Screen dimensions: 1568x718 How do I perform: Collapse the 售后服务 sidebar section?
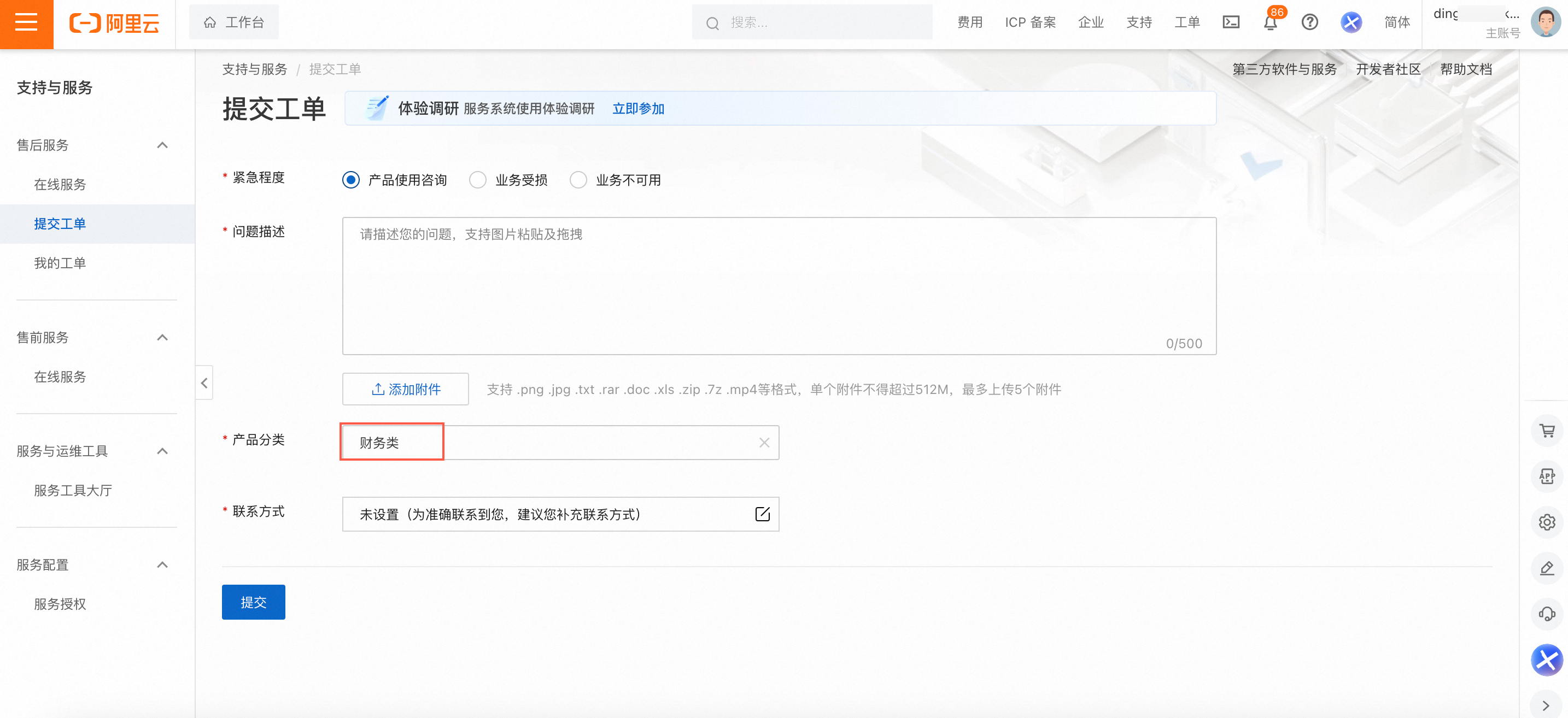coord(162,145)
